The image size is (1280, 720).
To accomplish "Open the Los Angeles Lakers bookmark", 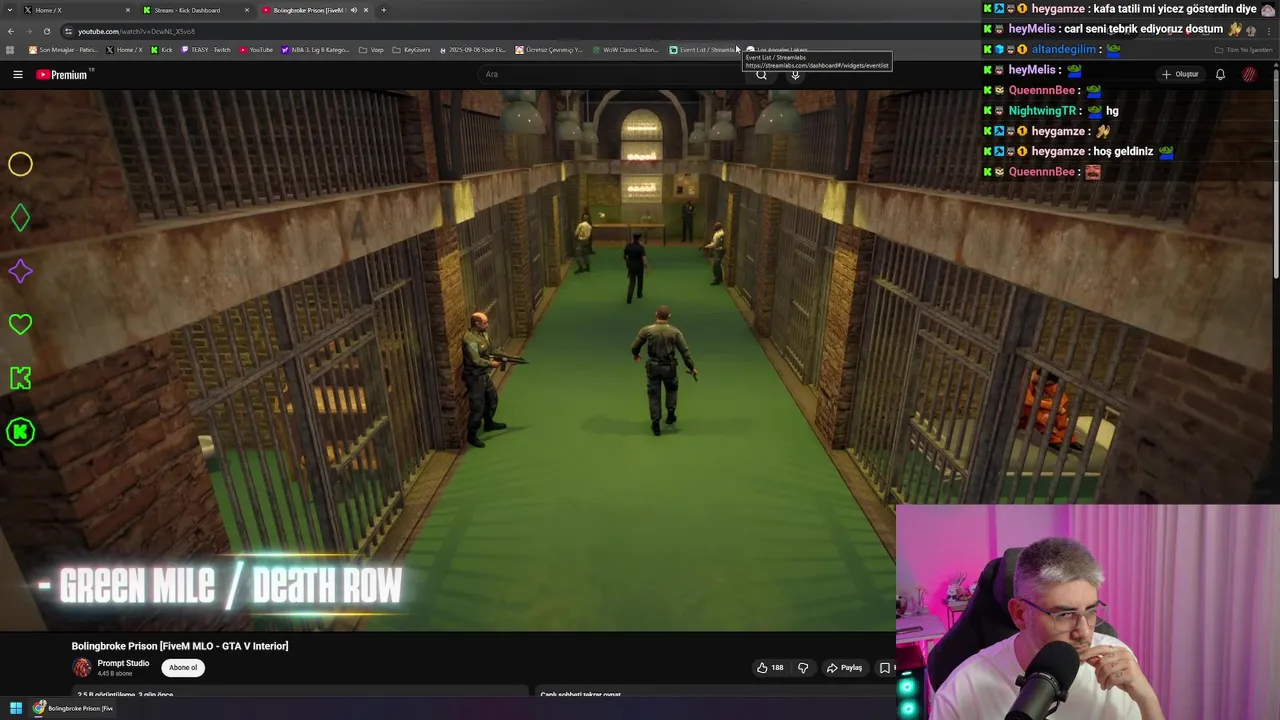I will pyautogui.click(x=777, y=50).
